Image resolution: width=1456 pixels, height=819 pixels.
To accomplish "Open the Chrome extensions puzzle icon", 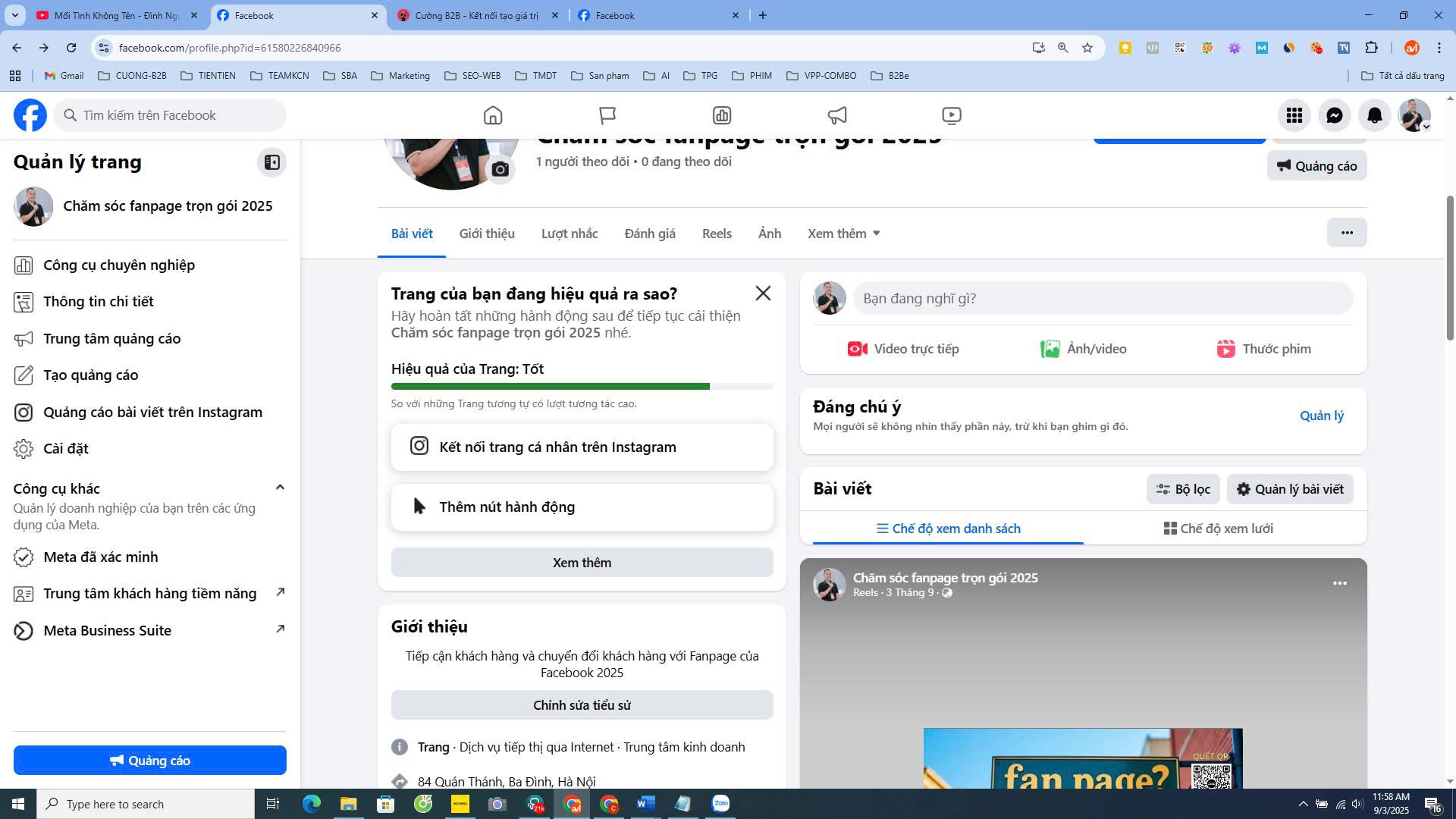I will click(1371, 48).
